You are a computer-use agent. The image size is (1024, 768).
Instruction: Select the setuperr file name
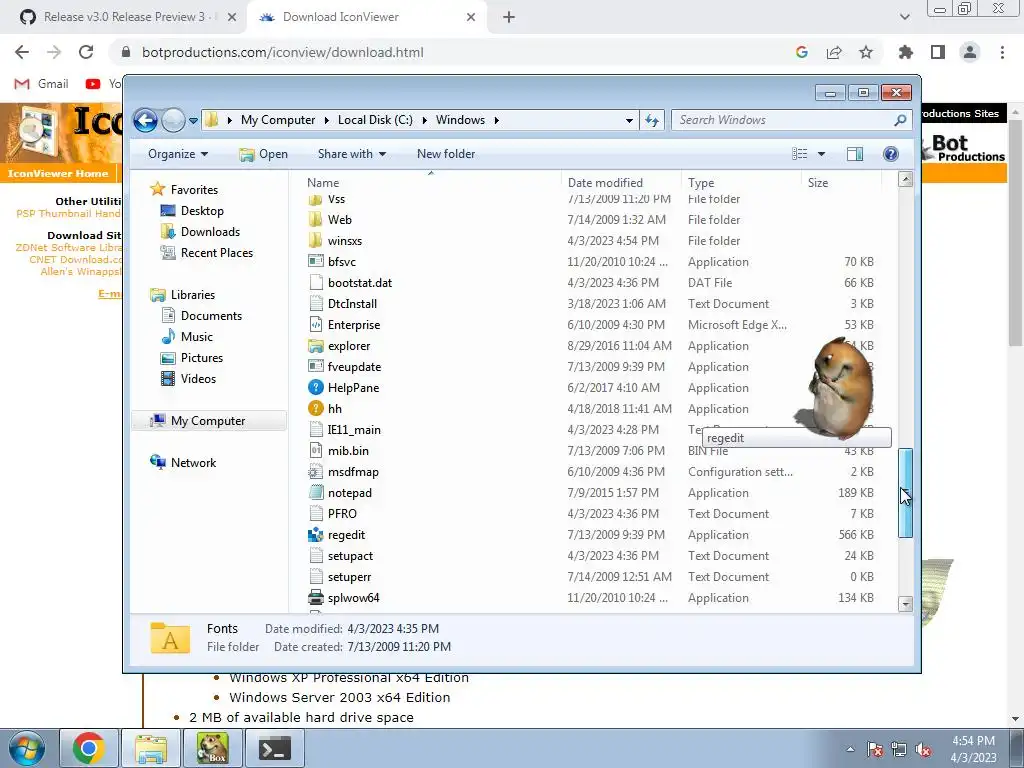pyautogui.click(x=349, y=577)
